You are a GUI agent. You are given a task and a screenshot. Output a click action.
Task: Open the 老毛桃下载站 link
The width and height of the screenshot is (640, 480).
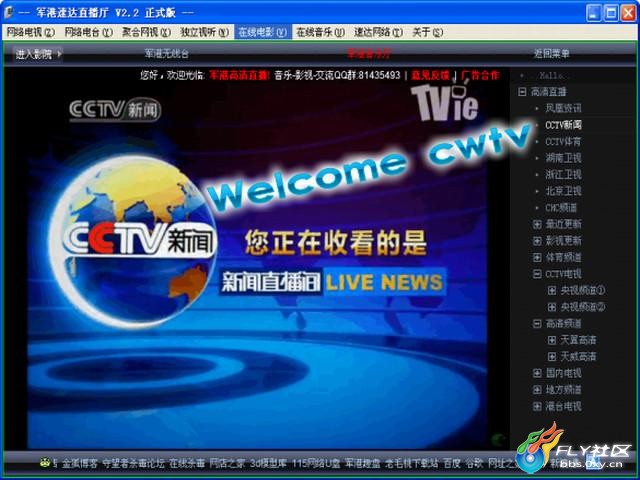pos(412,463)
